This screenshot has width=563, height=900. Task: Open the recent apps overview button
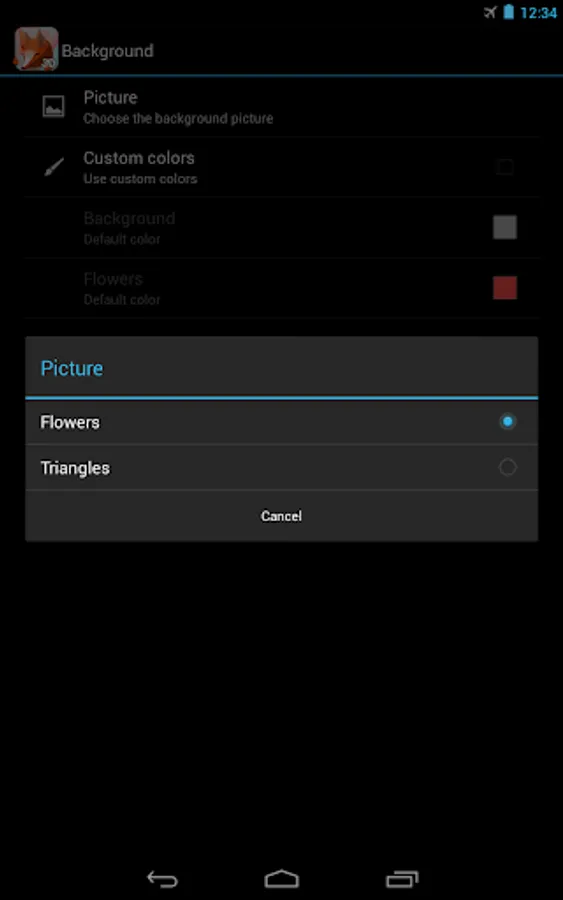click(x=402, y=879)
